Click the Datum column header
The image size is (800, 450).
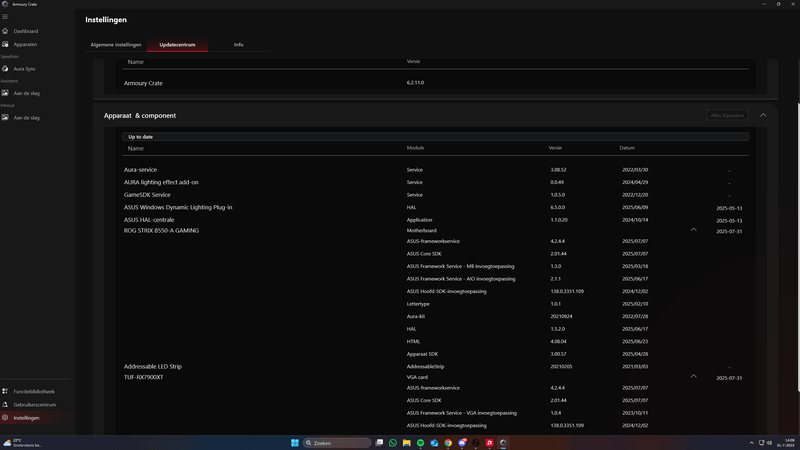(627, 148)
